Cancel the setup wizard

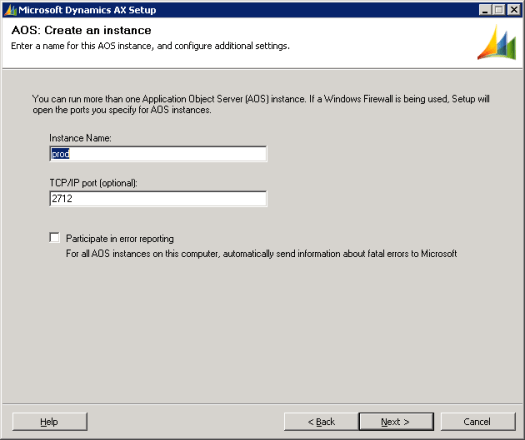(x=478, y=422)
